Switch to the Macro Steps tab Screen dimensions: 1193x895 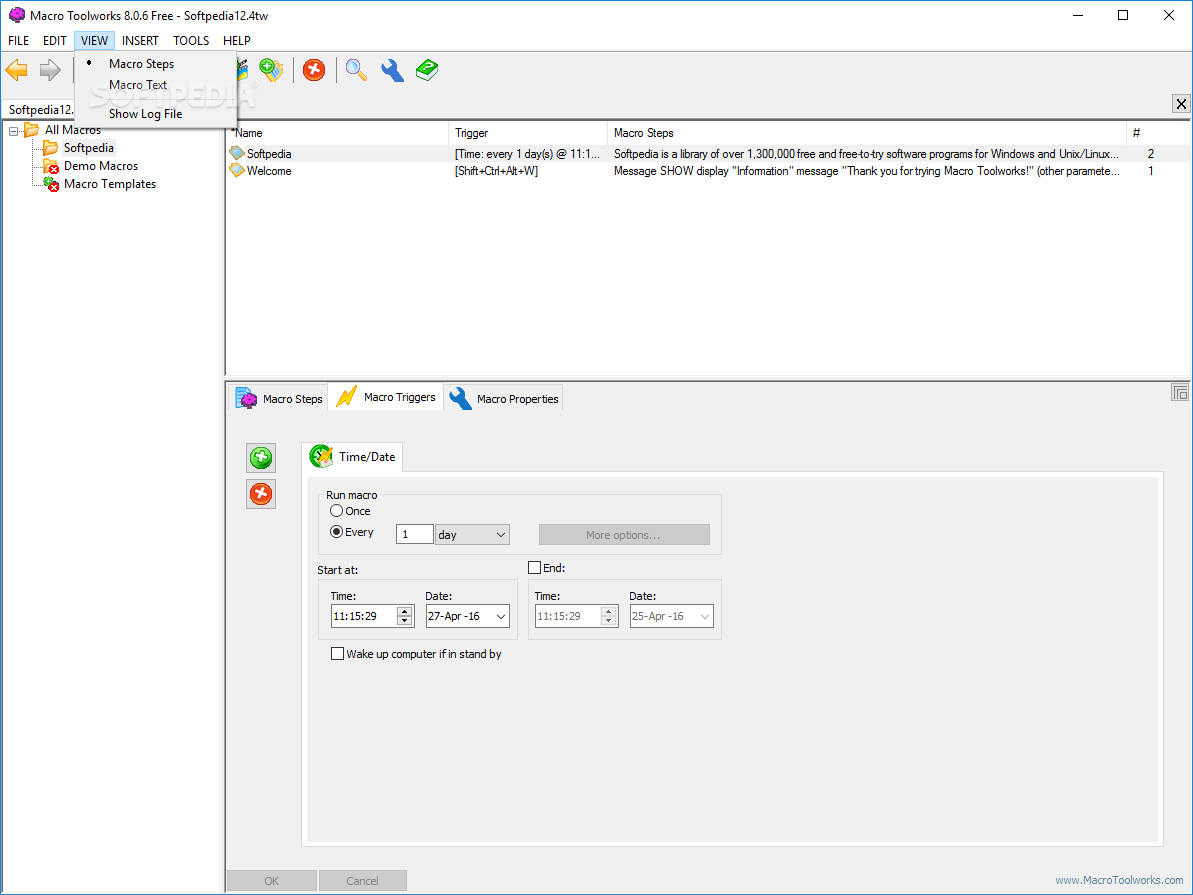click(279, 398)
